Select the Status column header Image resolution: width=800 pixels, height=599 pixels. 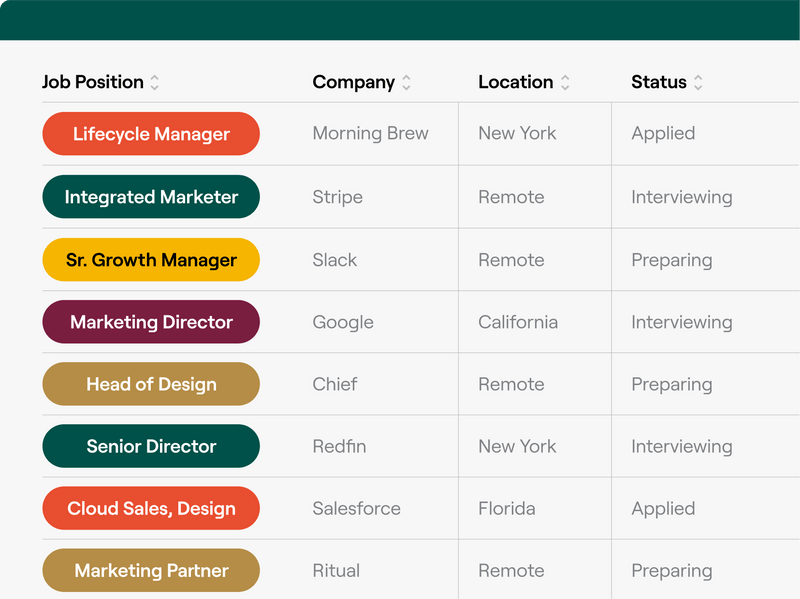660,82
